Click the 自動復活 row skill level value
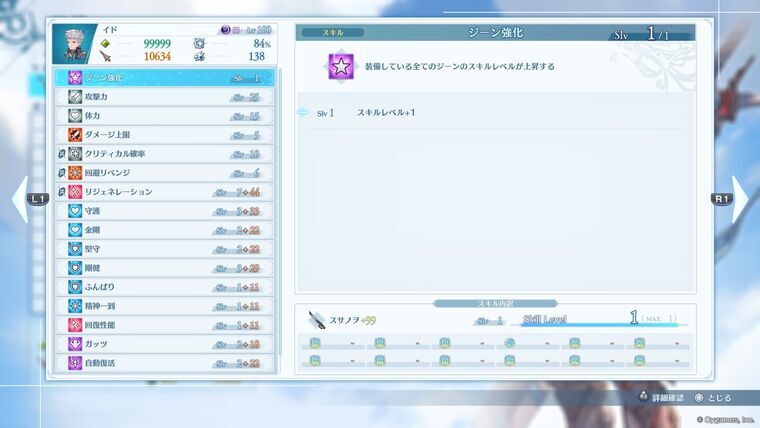The image size is (760, 428). tap(238, 363)
